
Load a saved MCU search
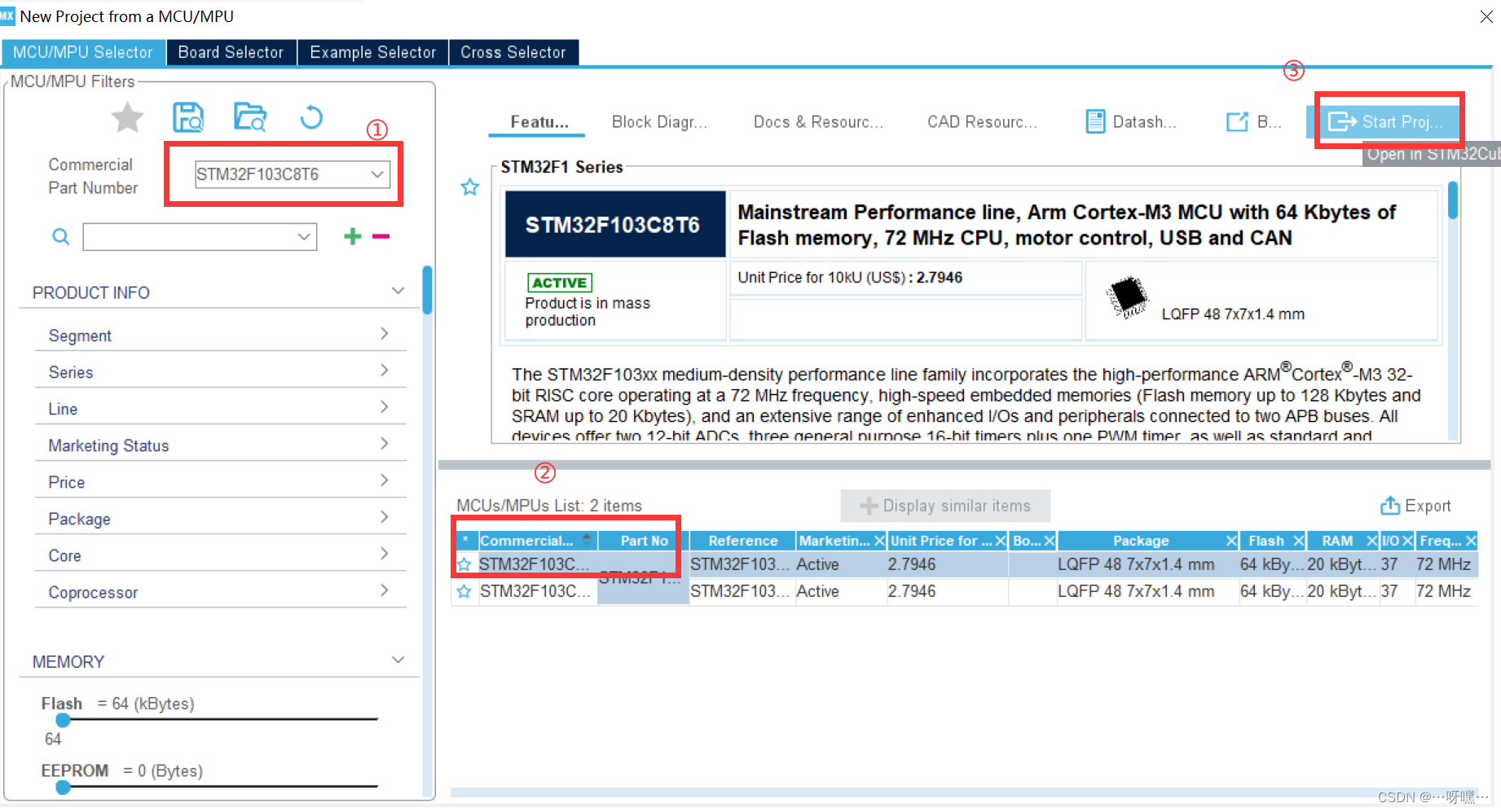250,117
